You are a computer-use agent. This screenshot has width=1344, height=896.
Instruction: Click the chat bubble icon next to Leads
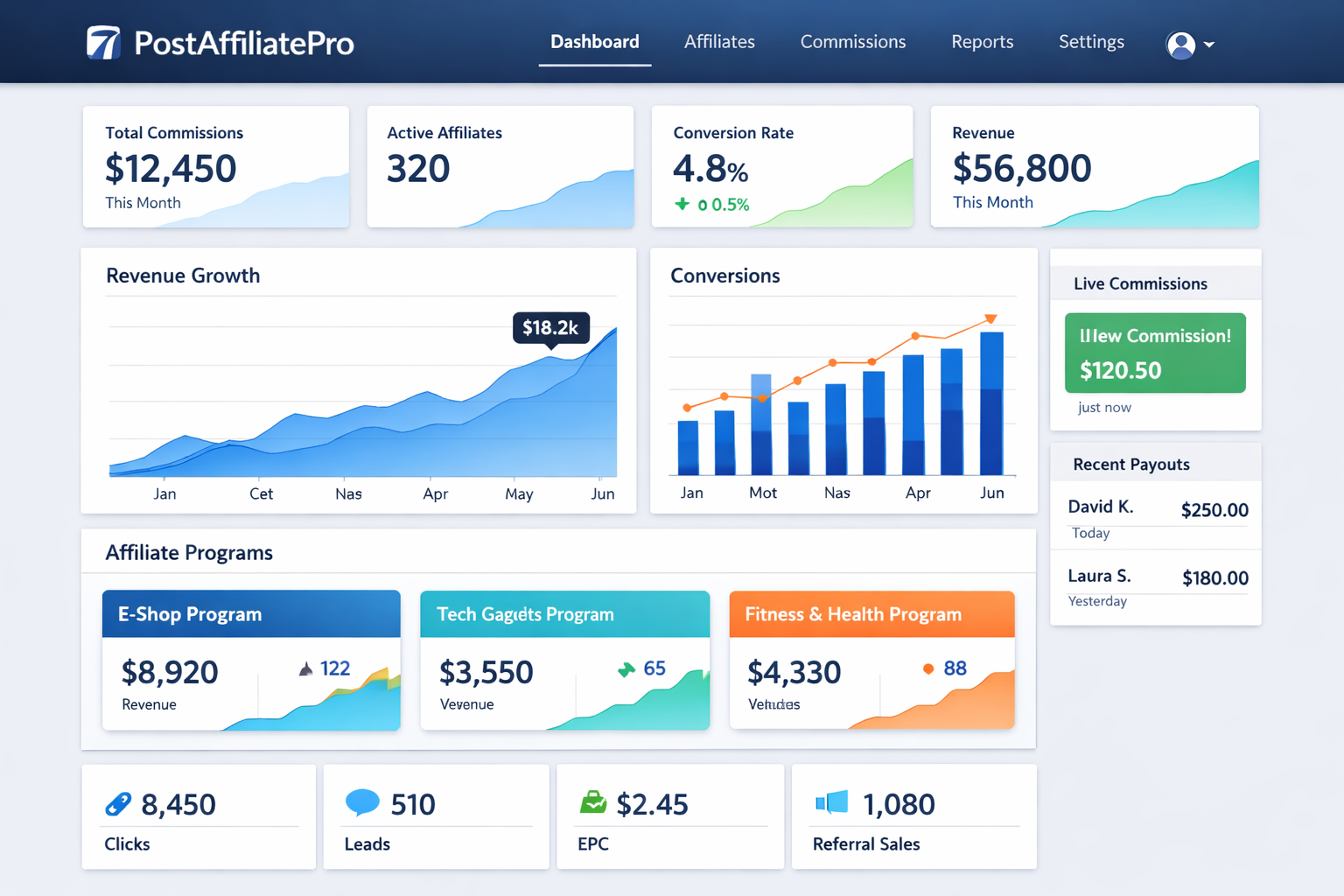(x=362, y=802)
